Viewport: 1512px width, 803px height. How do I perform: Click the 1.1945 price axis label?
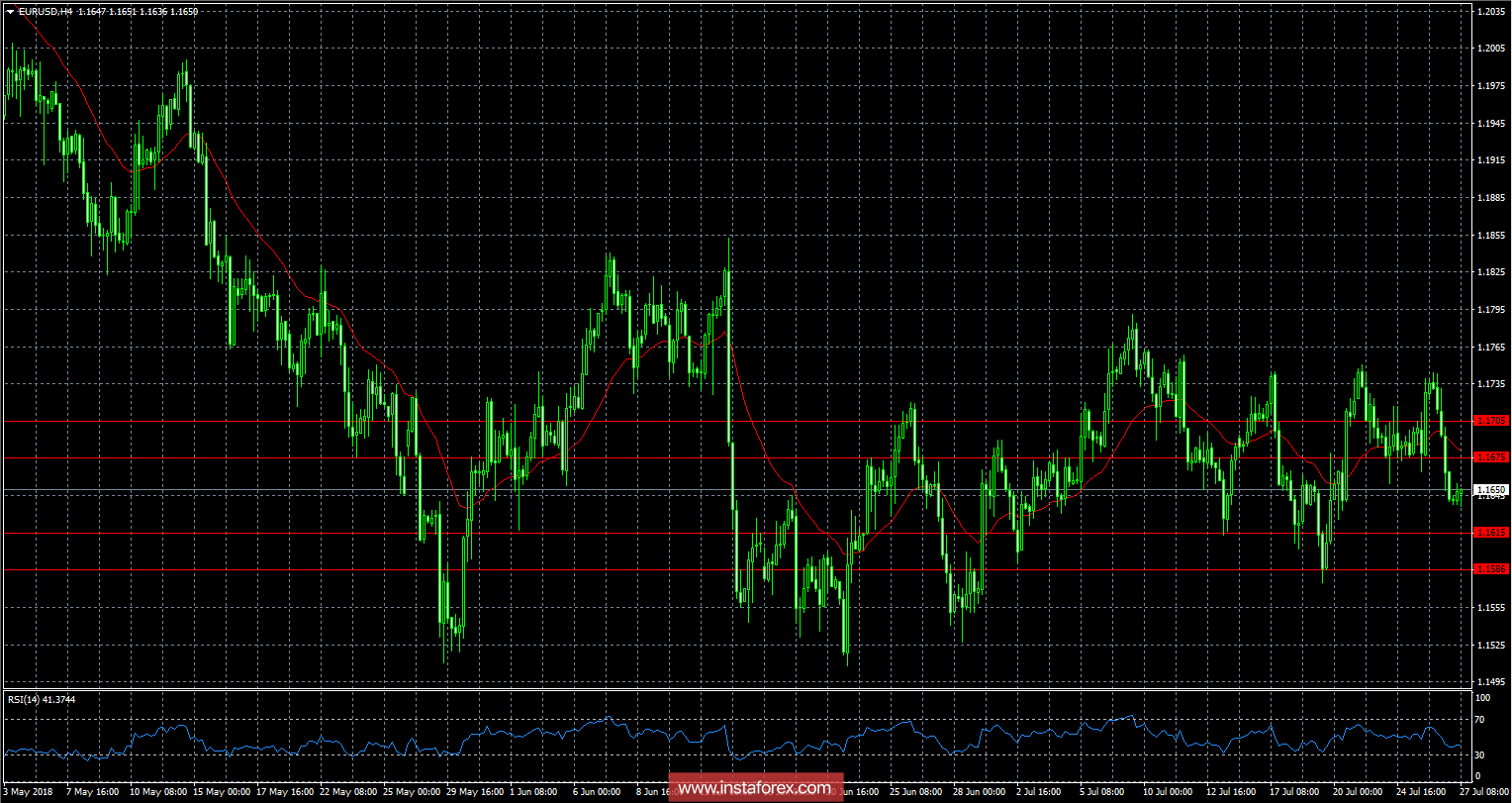1490,124
